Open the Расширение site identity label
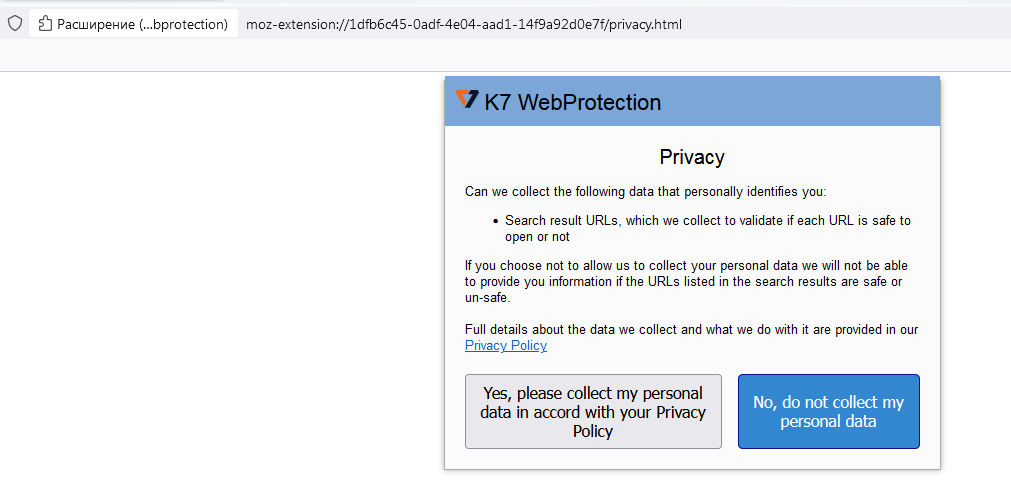Viewport: 1011px width, 503px height. coord(141,24)
